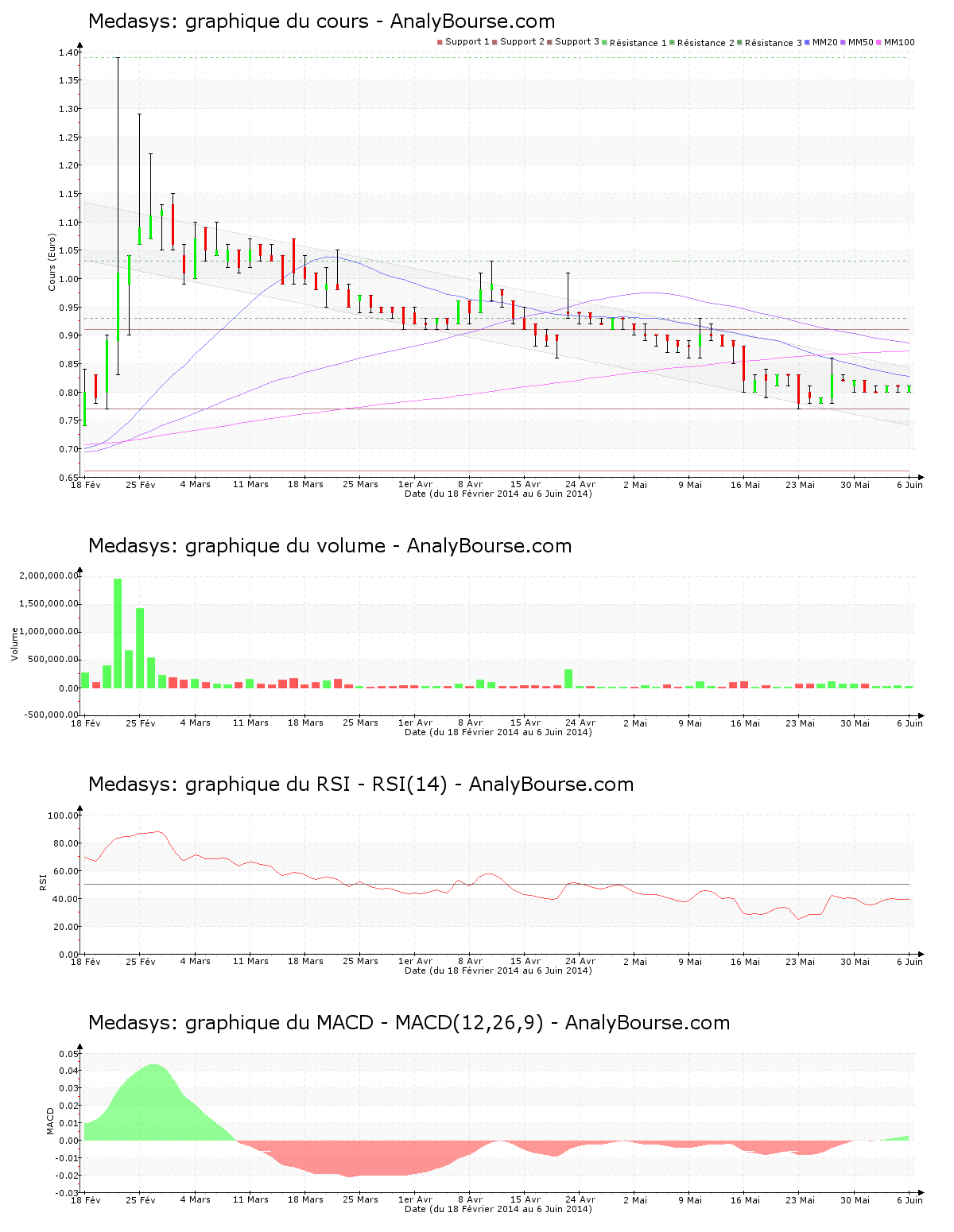954x1232 pixels.
Task: Click '2 Mai' date on MACD chart
Action: pyautogui.click(x=635, y=1199)
